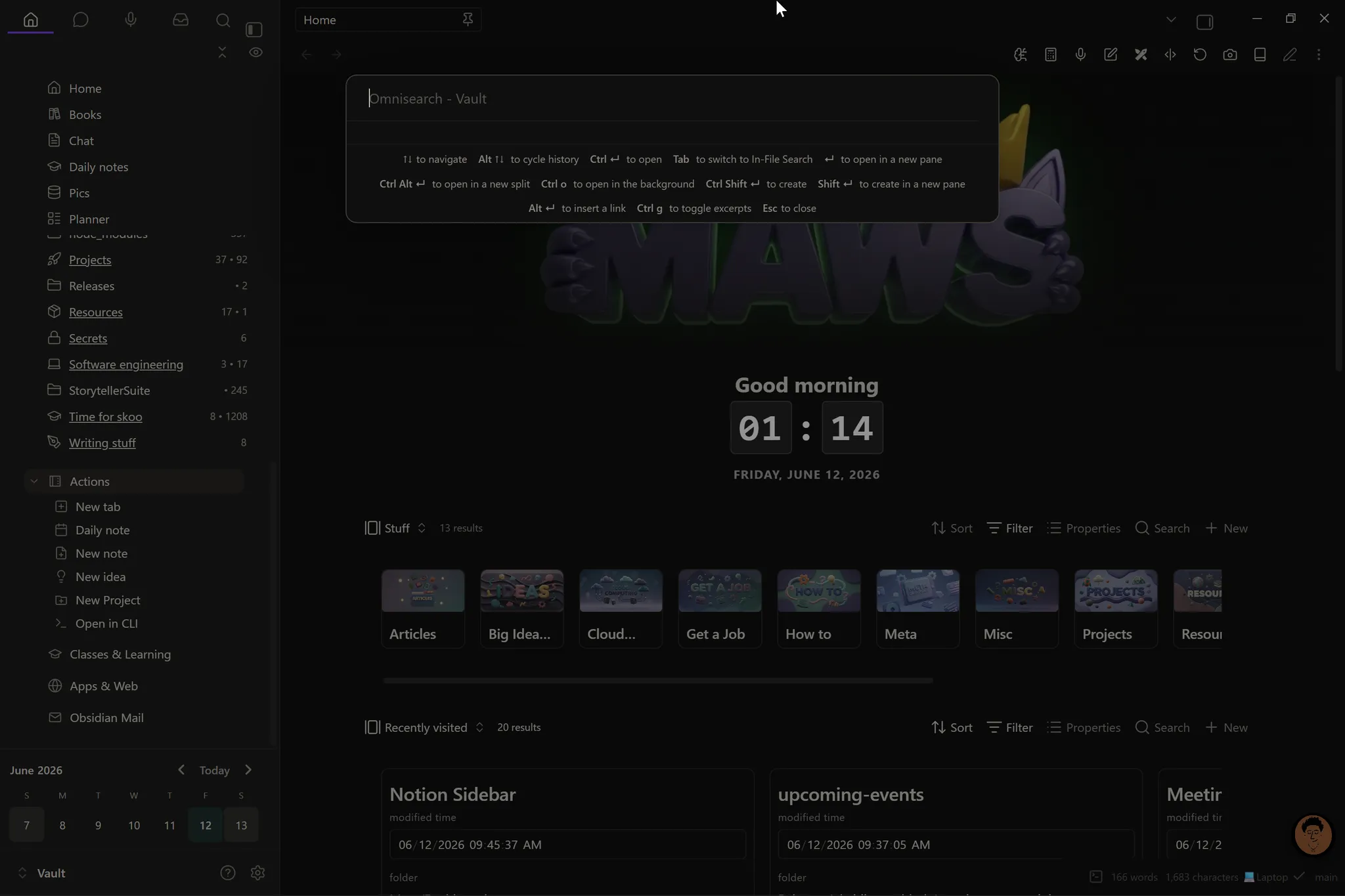Switch to reading view with book icon
The image size is (1345, 896).
point(1260,54)
